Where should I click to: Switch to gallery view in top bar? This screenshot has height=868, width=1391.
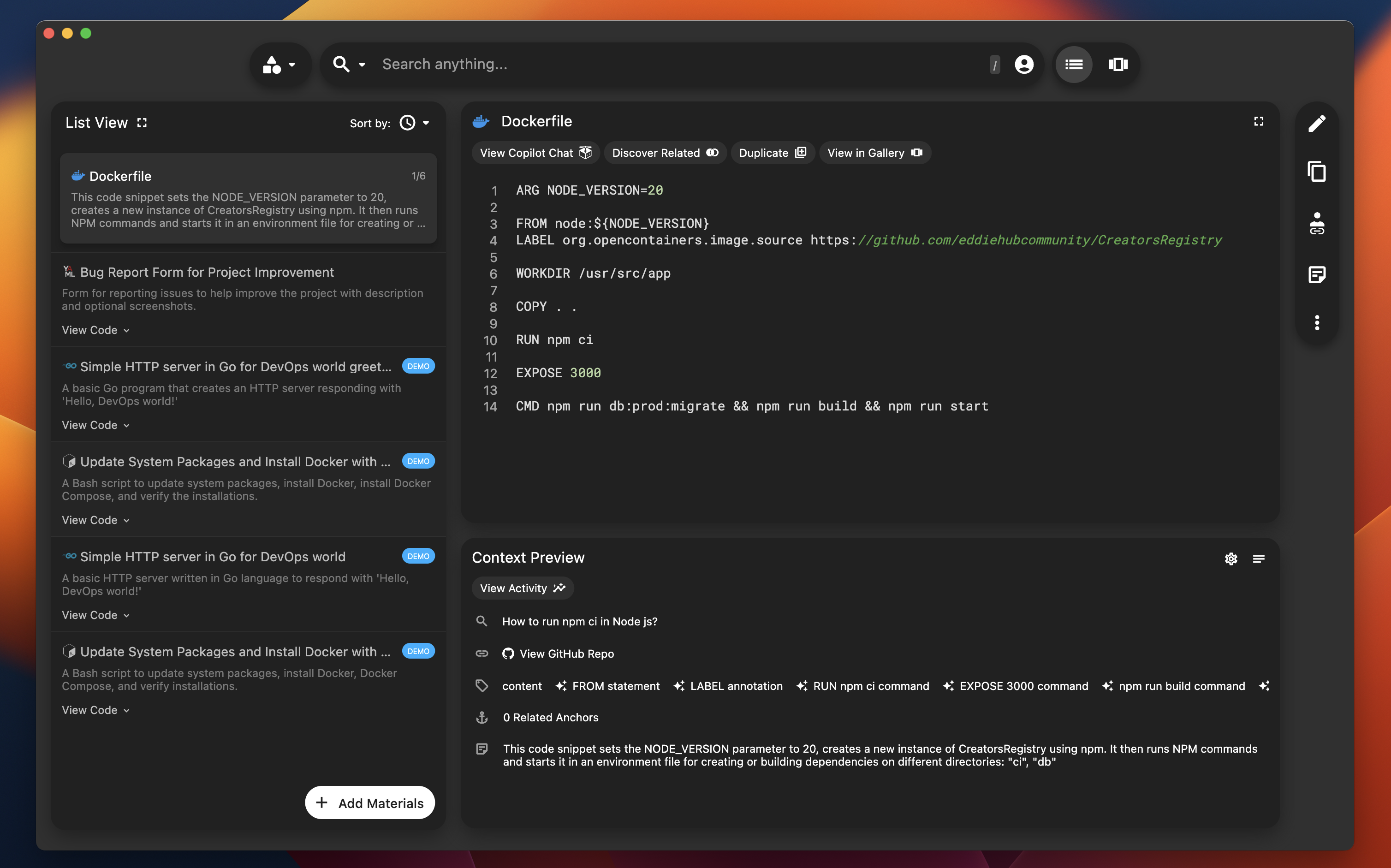click(x=1118, y=64)
